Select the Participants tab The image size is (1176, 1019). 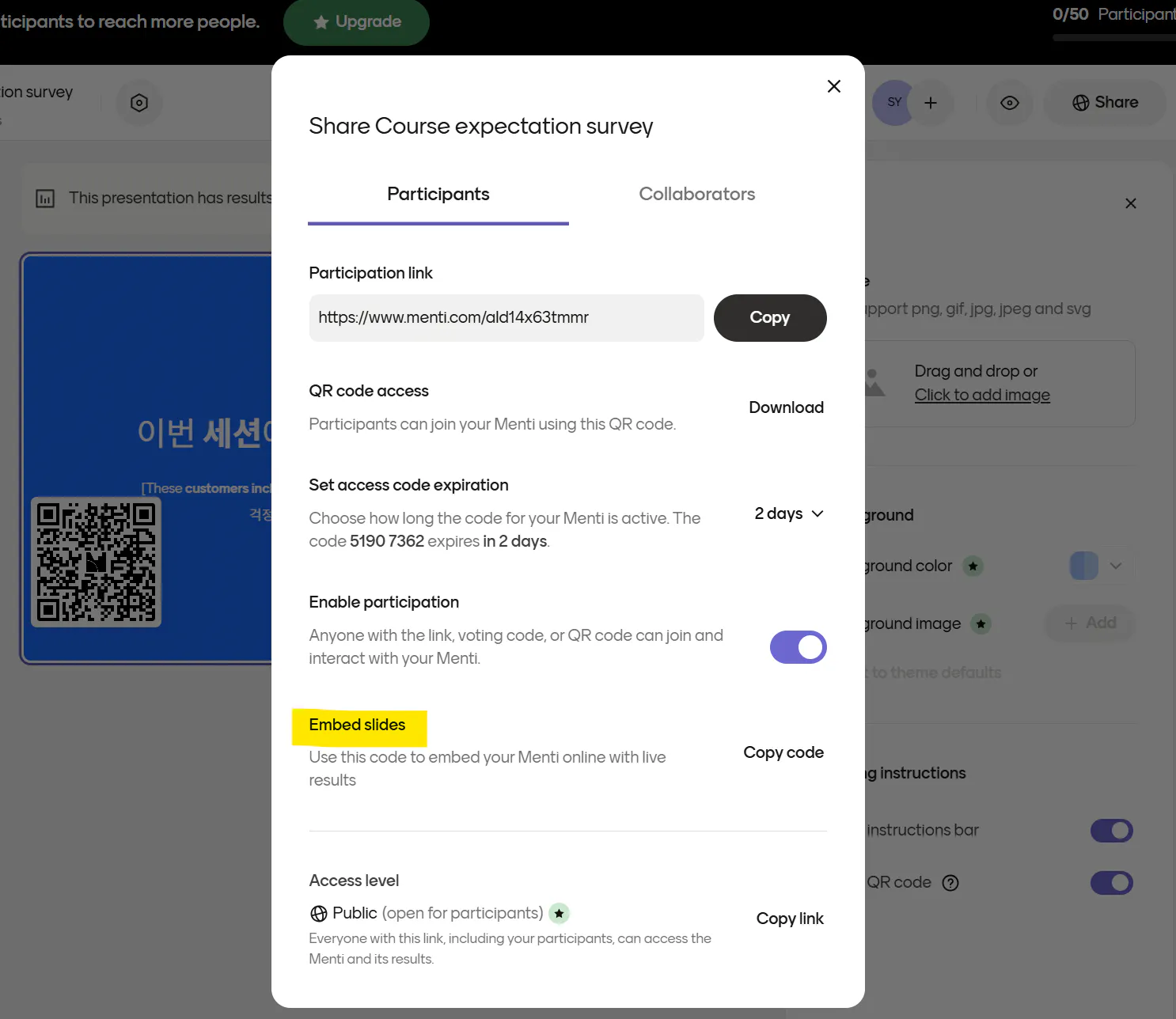click(438, 194)
